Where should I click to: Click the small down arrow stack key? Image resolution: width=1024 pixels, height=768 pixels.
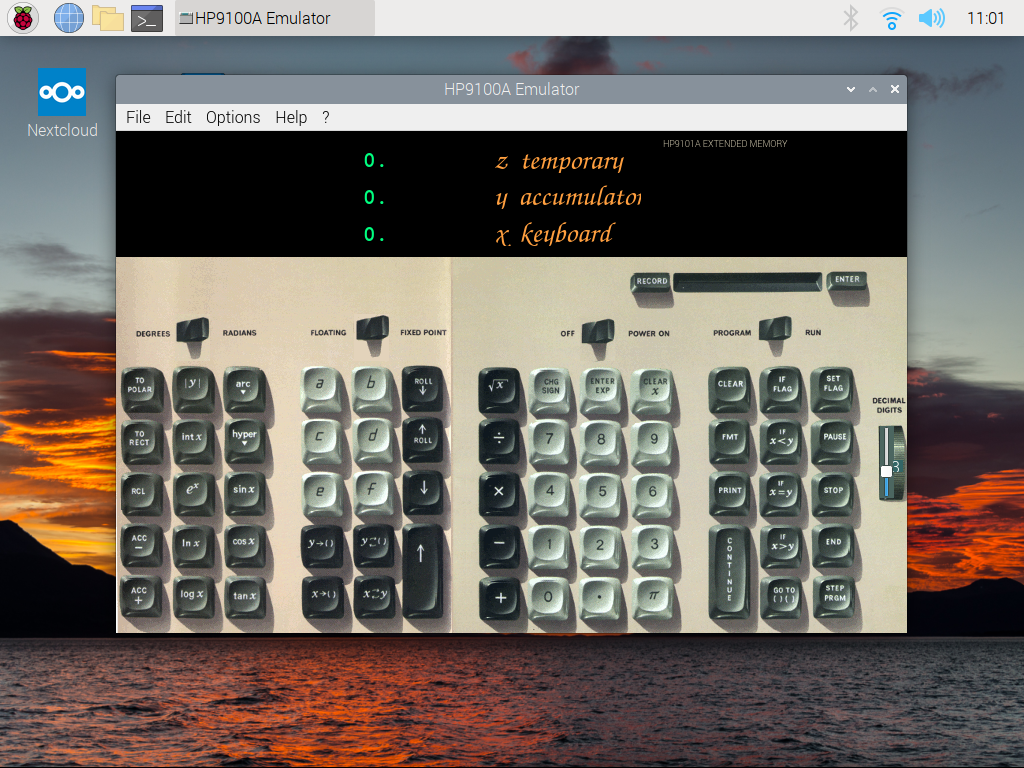(x=423, y=492)
